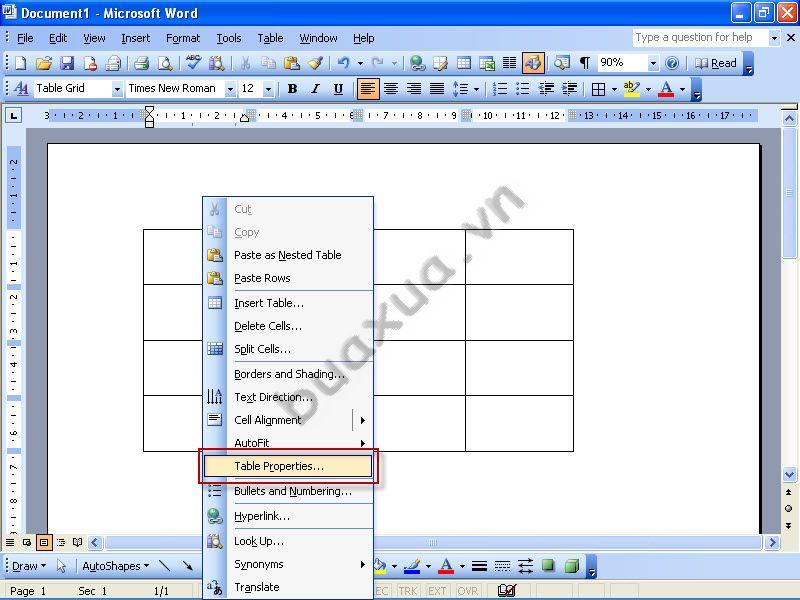This screenshot has height=600, width=800.
Task: Toggle Underline formatting
Action: pos(338,89)
